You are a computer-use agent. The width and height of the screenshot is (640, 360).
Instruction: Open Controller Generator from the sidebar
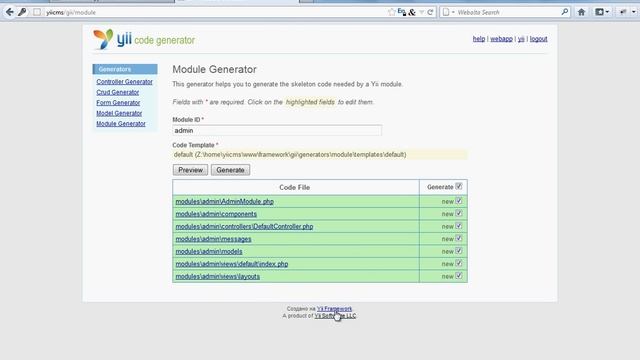(124, 82)
